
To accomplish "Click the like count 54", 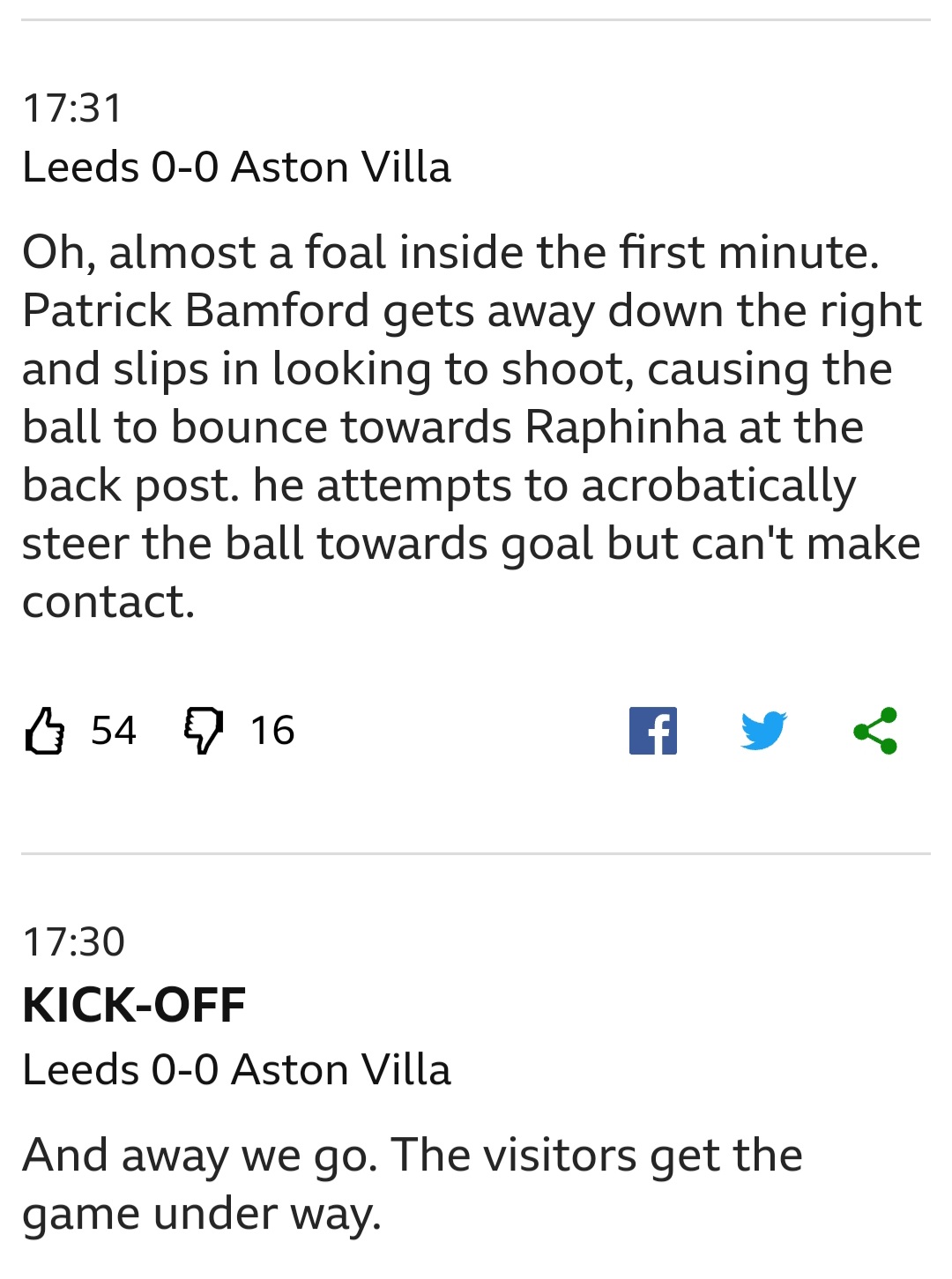I will point(114,731).
